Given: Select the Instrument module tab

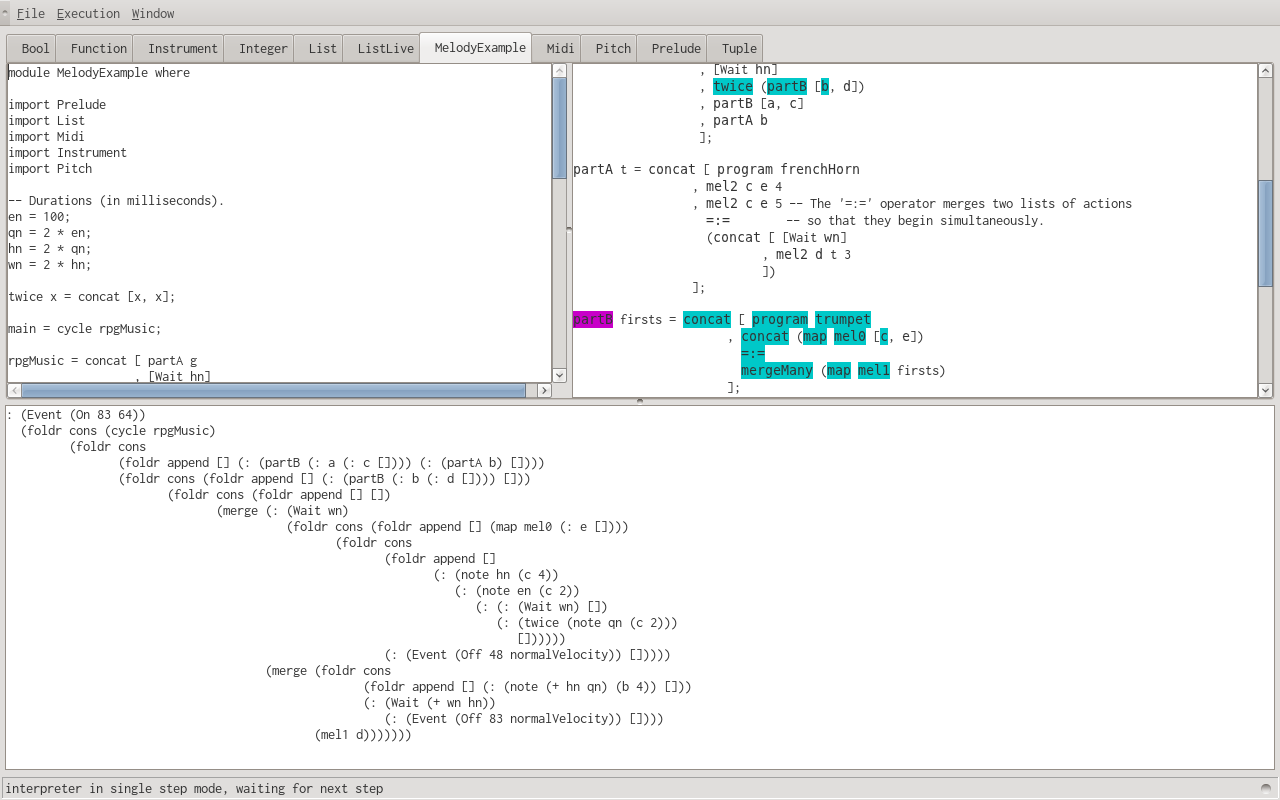Looking at the screenshot, I should click(x=182, y=48).
